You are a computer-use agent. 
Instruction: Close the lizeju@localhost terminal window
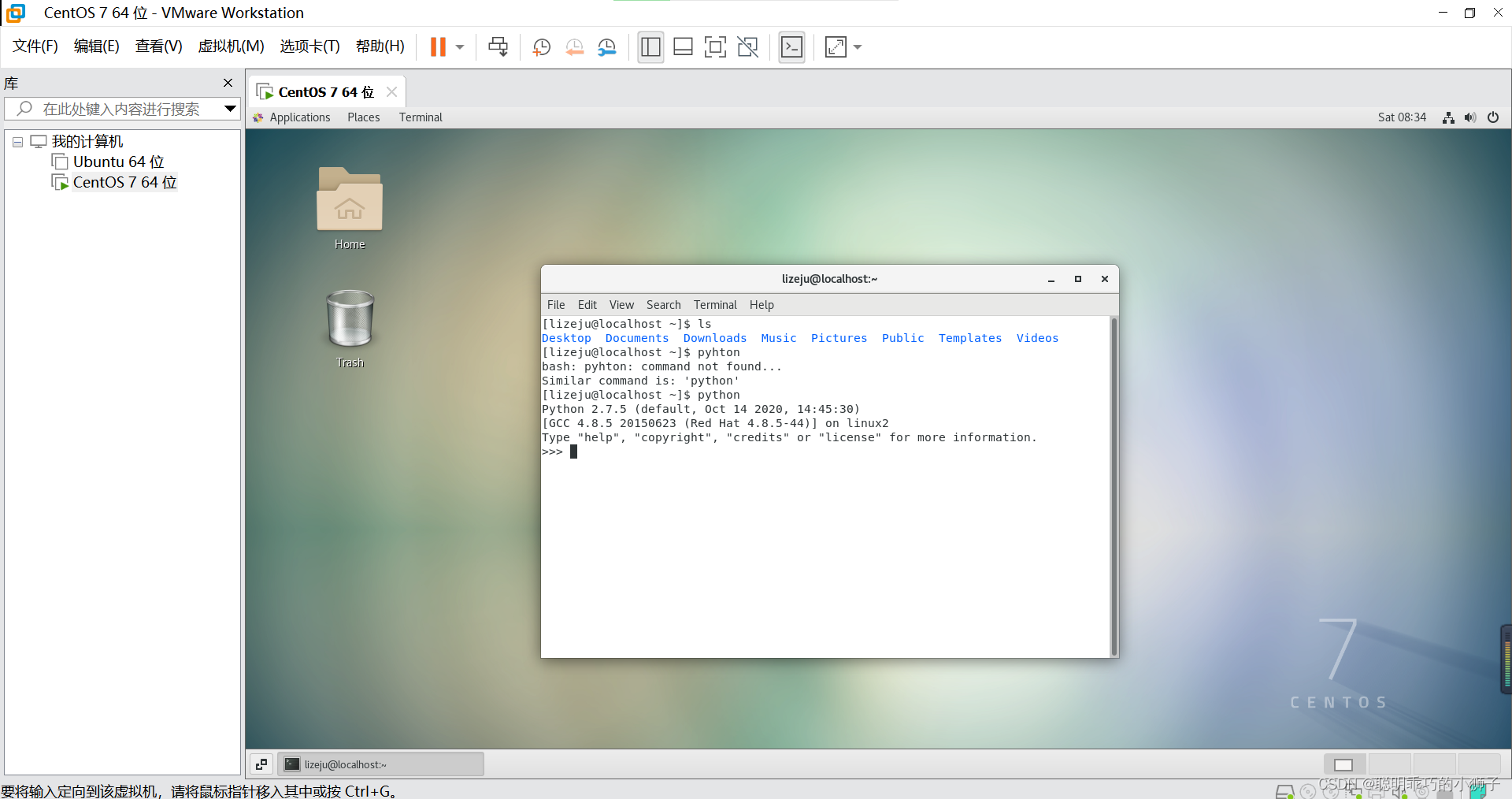1105,279
